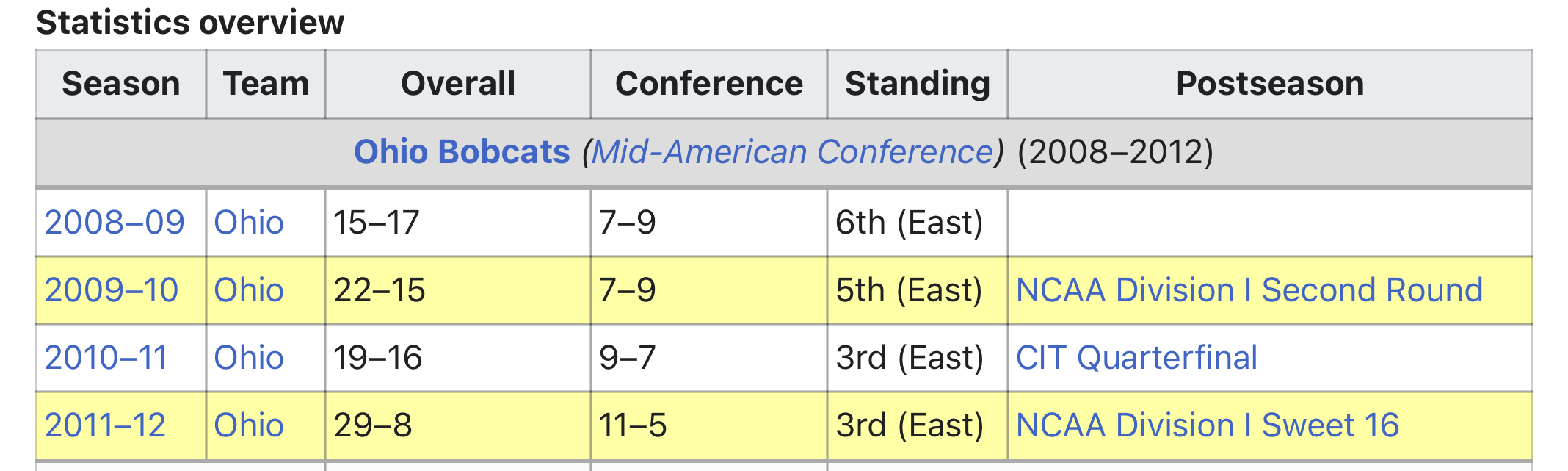1568x471 pixels.
Task: Click the Season column header
Action: click(121, 84)
